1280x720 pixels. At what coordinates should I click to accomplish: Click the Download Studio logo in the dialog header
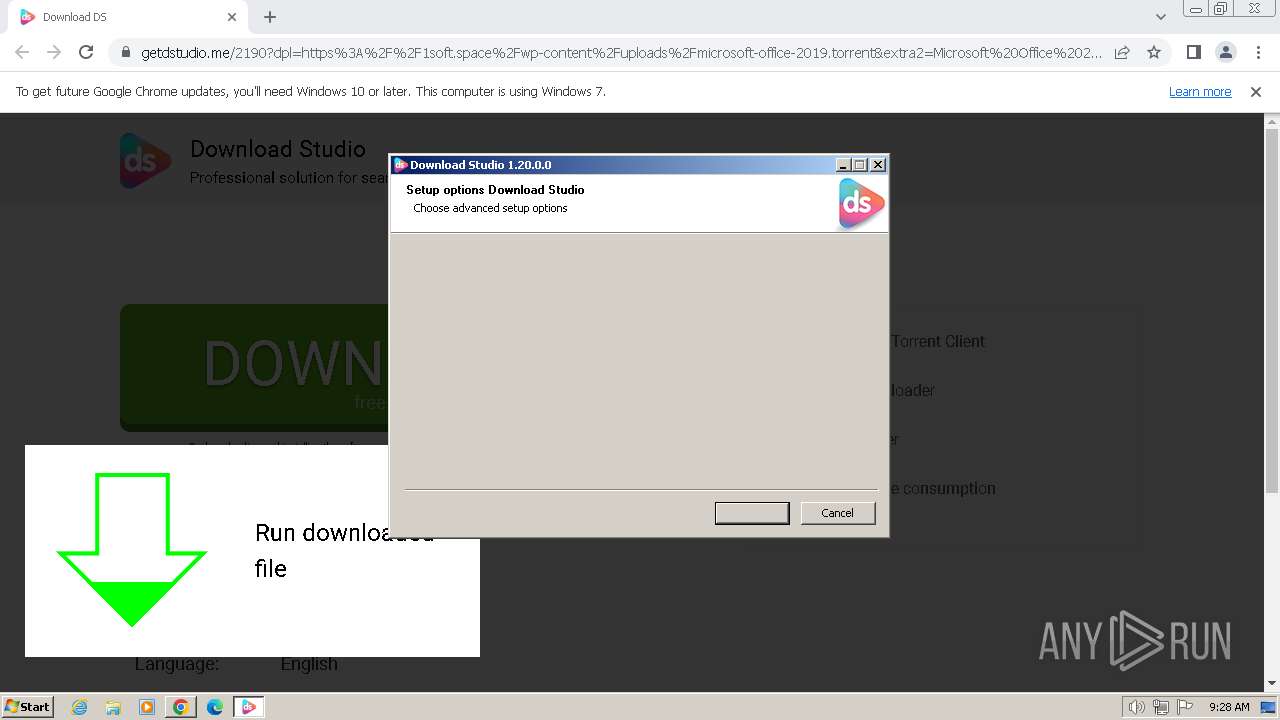860,204
